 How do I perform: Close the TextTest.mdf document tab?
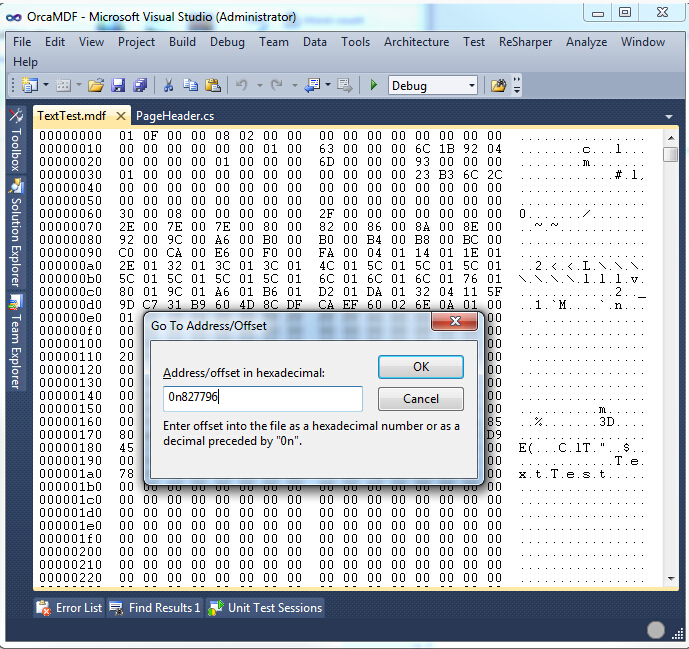[x=120, y=116]
